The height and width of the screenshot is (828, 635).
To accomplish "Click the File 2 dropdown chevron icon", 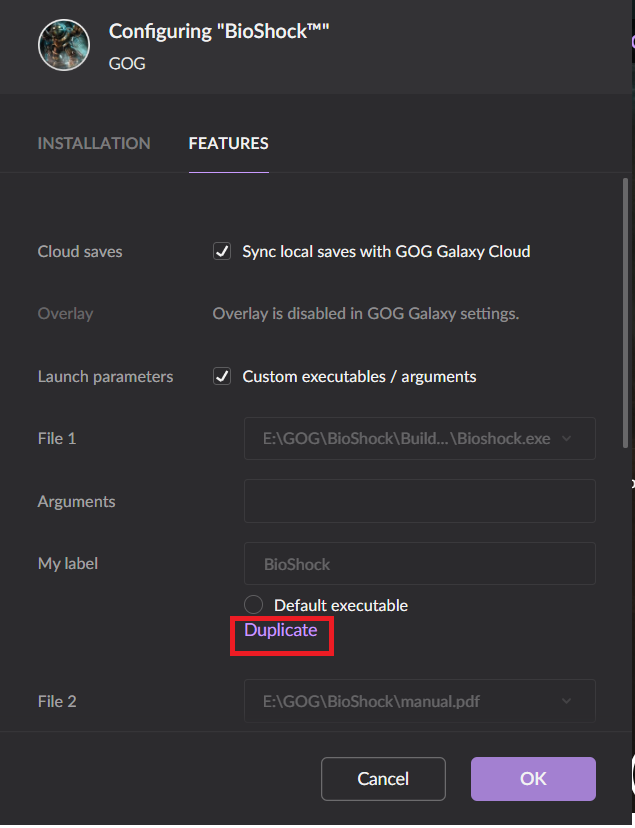I will tap(566, 701).
